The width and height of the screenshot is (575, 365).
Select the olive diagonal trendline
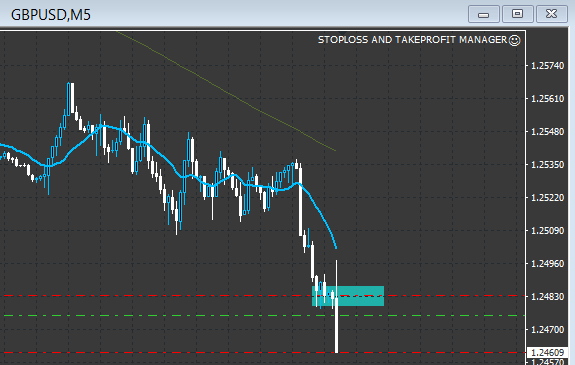(227, 92)
